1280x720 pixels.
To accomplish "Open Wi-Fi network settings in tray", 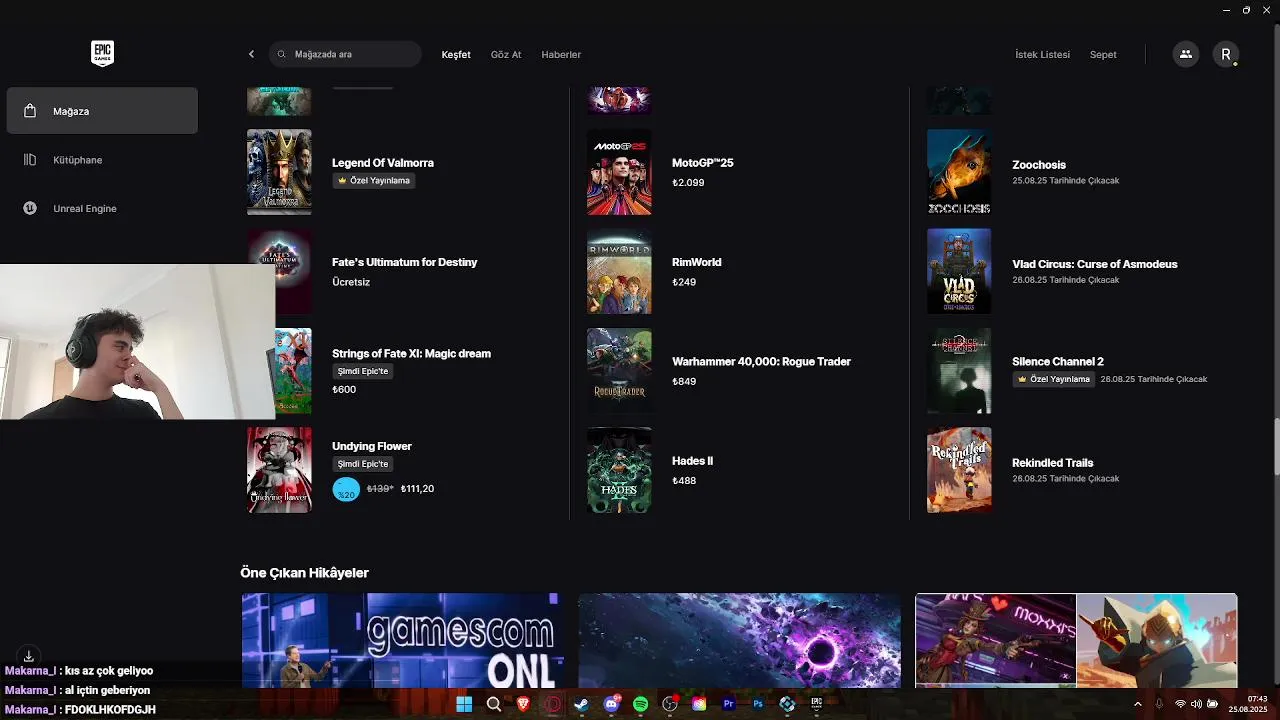I will click(1180, 704).
